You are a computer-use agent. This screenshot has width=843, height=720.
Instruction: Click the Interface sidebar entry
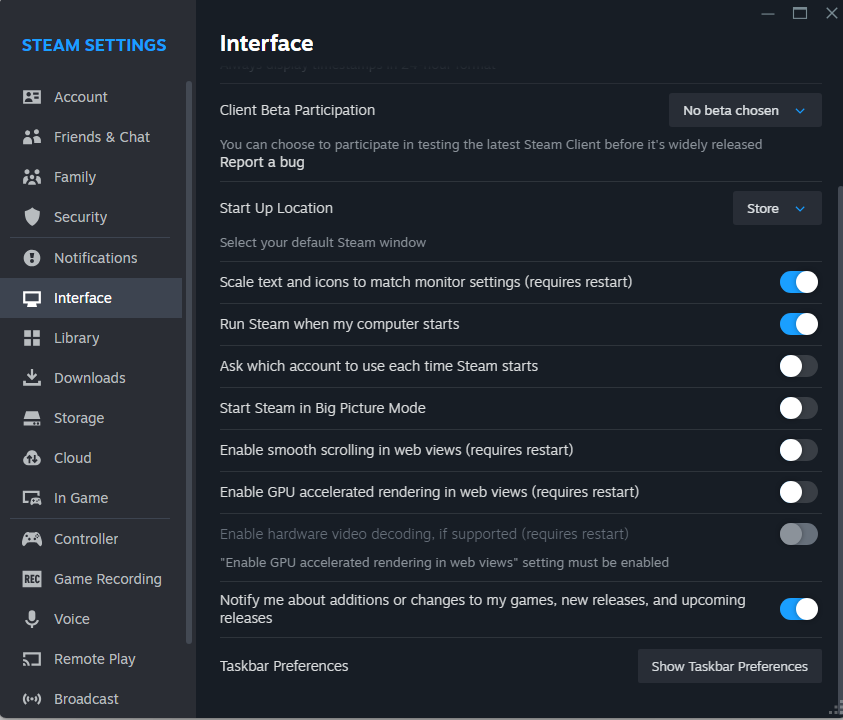[x=91, y=298]
